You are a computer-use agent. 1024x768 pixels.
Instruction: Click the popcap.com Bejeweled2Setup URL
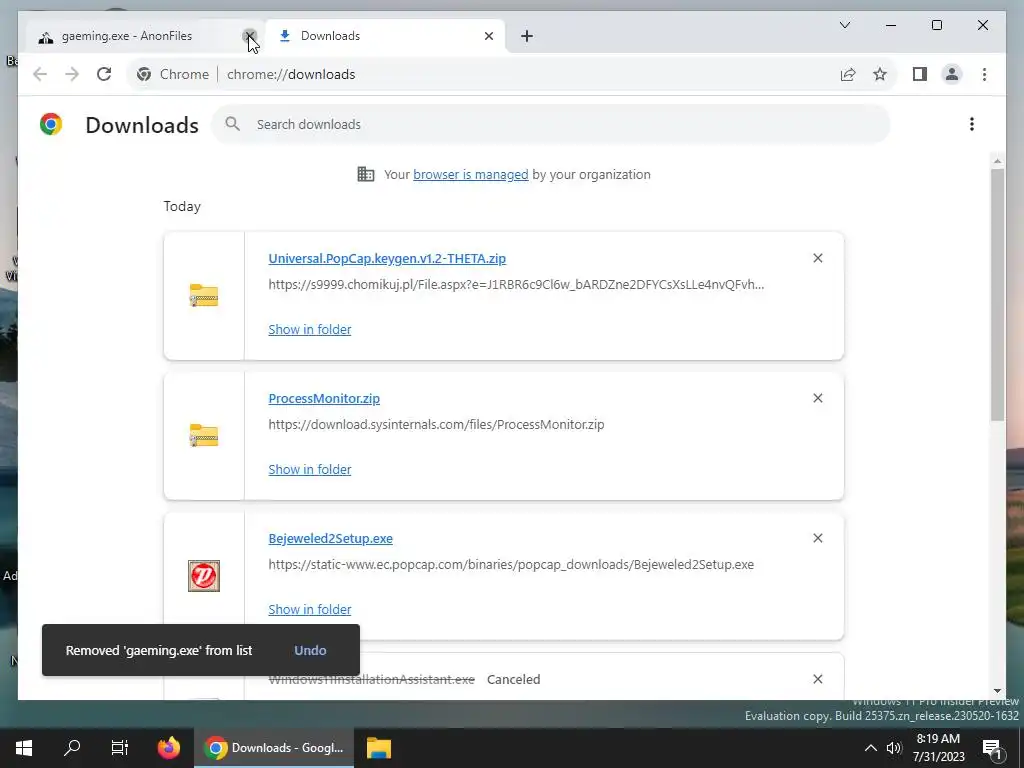coord(511,564)
